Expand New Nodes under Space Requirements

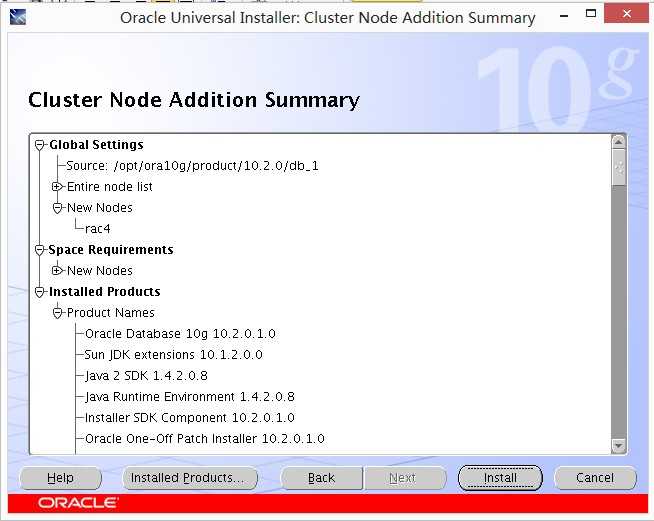click(57, 270)
